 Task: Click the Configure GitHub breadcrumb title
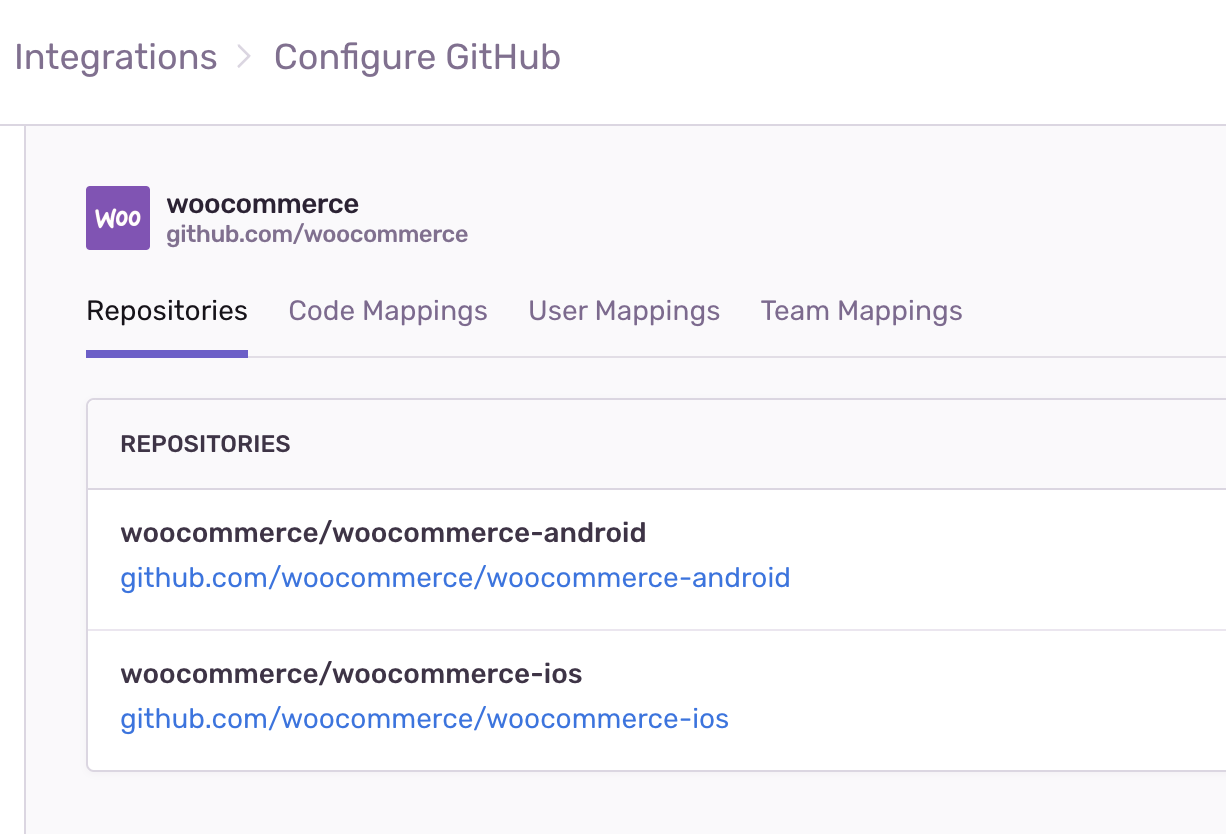point(417,57)
